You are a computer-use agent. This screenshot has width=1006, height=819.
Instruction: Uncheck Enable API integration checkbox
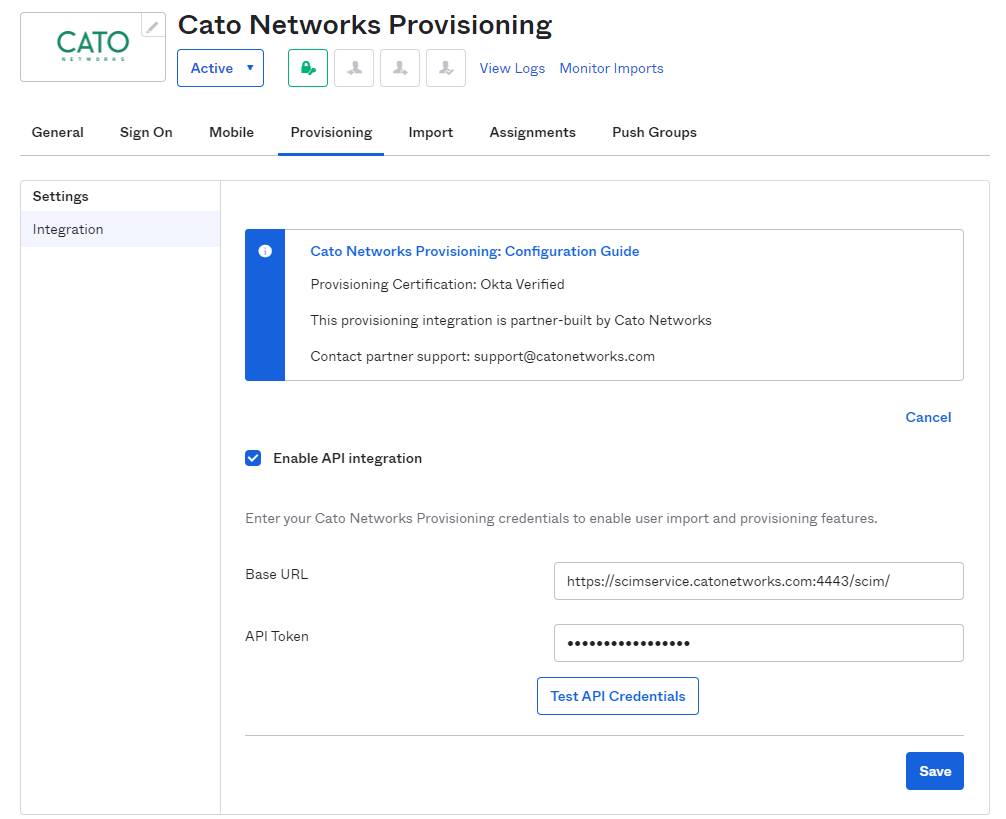pyautogui.click(x=253, y=458)
